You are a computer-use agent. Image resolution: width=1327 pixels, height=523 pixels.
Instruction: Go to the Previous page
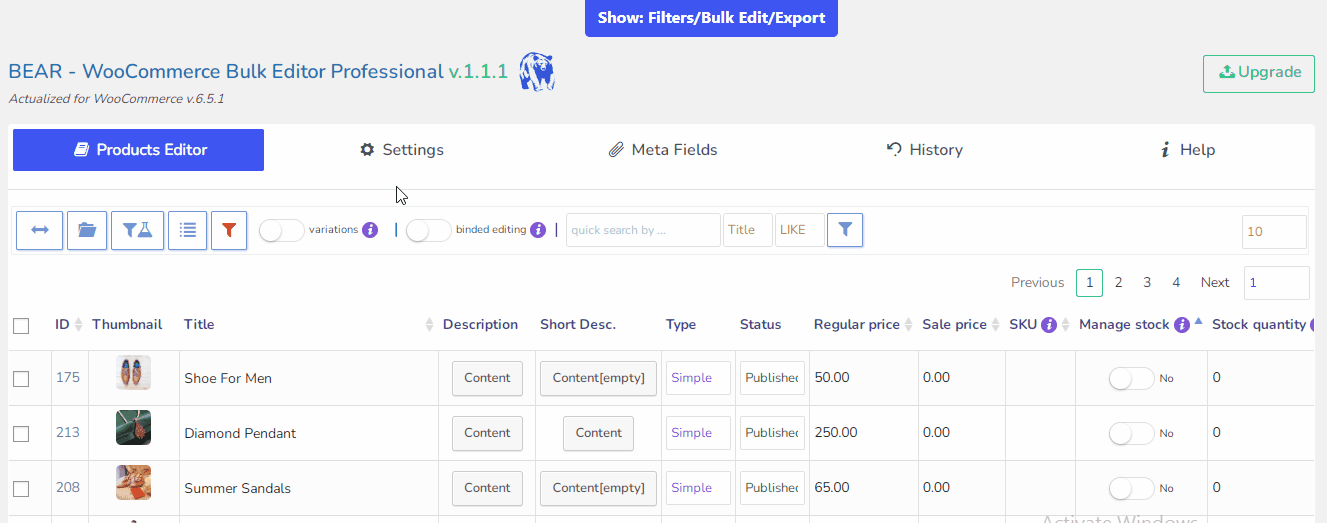coord(1037,283)
